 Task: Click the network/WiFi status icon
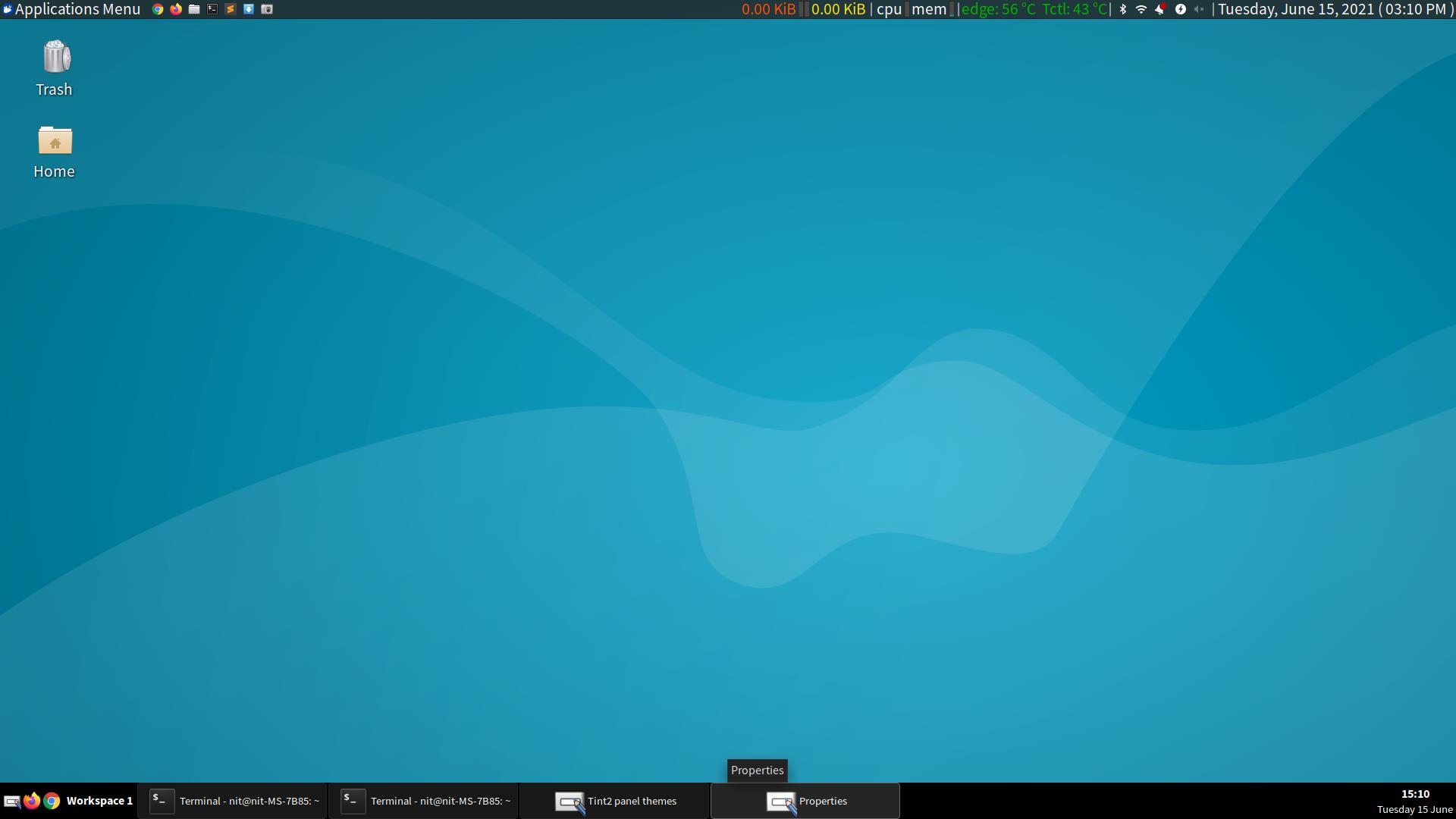[1140, 9]
